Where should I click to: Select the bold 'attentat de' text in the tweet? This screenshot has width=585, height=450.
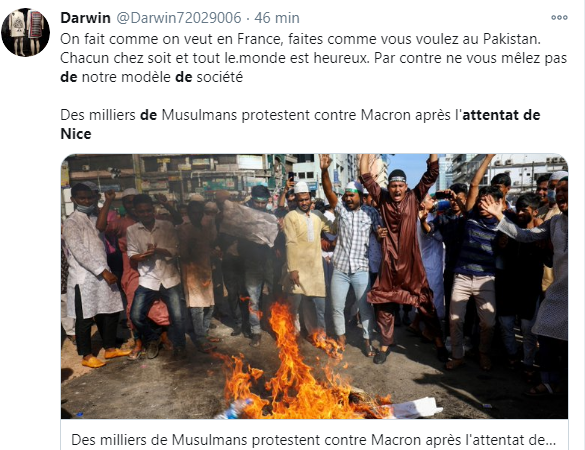click(x=501, y=115)
